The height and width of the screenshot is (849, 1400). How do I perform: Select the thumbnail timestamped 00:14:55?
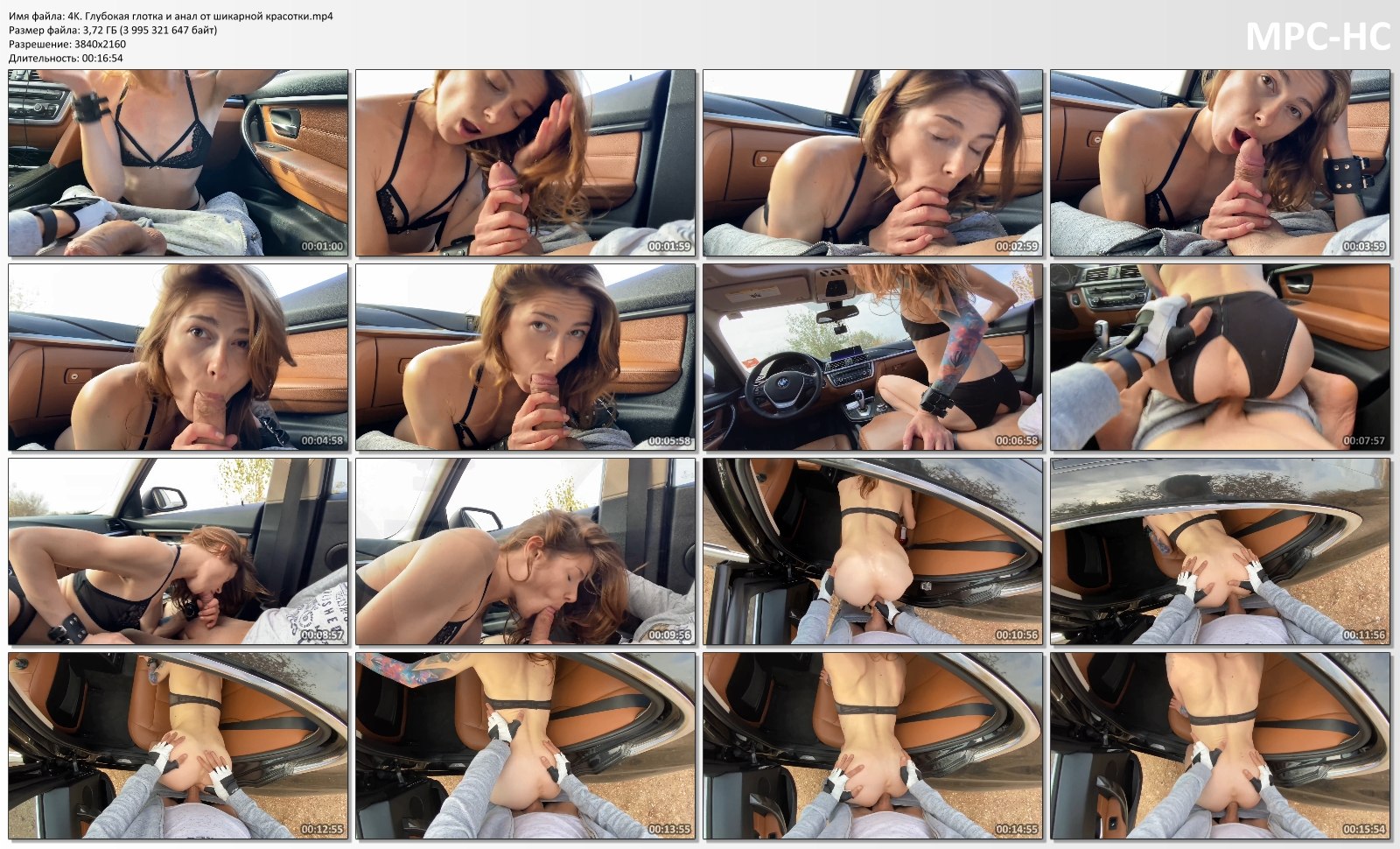(872, 746)
